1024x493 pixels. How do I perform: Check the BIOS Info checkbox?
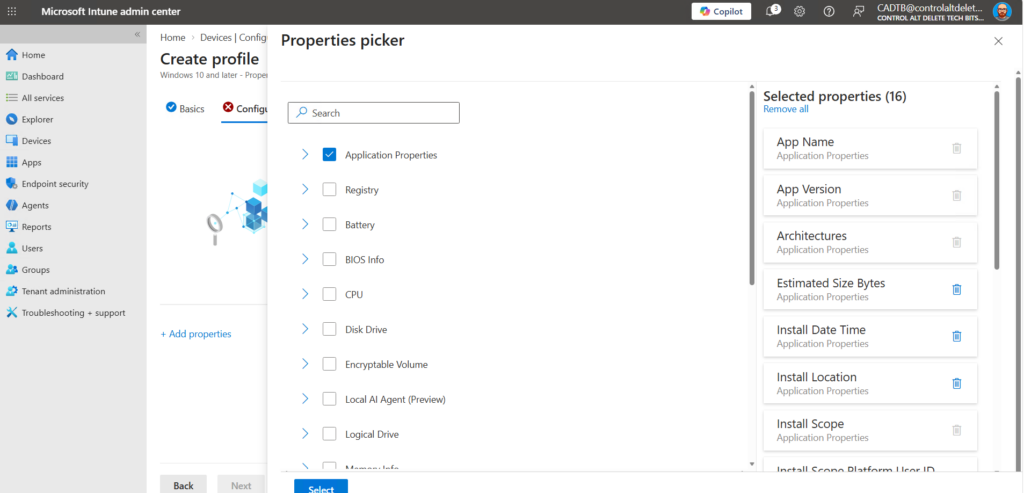tap(329, 259)
